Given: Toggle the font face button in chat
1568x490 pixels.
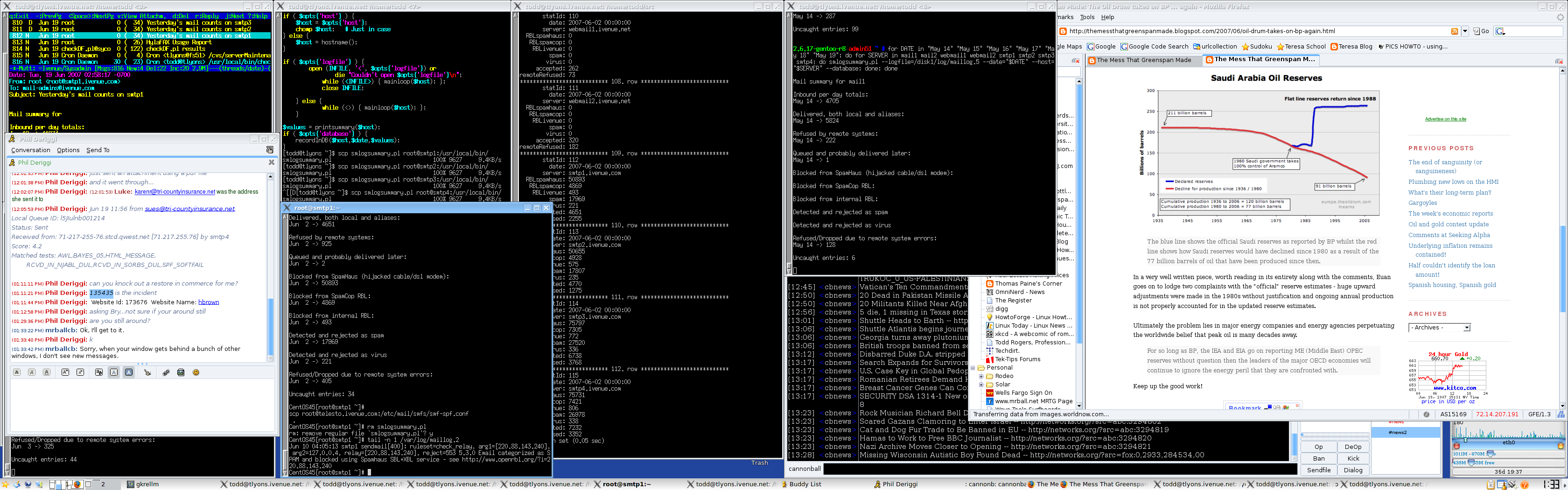Looking at the screenshot, I should [x=98, y=372].
